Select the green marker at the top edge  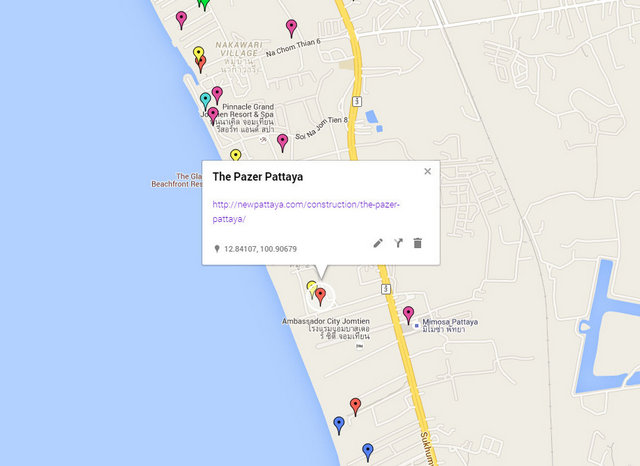tap(204, 4)
